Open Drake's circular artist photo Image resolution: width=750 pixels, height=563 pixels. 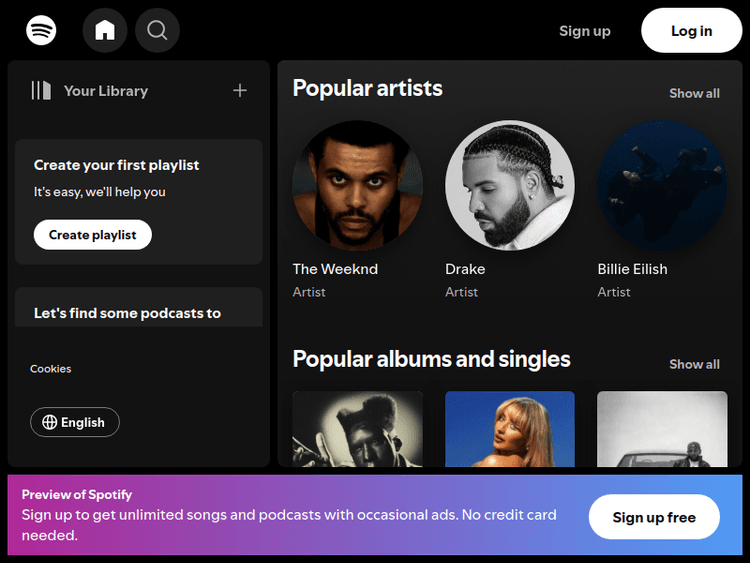pos(510,186)
